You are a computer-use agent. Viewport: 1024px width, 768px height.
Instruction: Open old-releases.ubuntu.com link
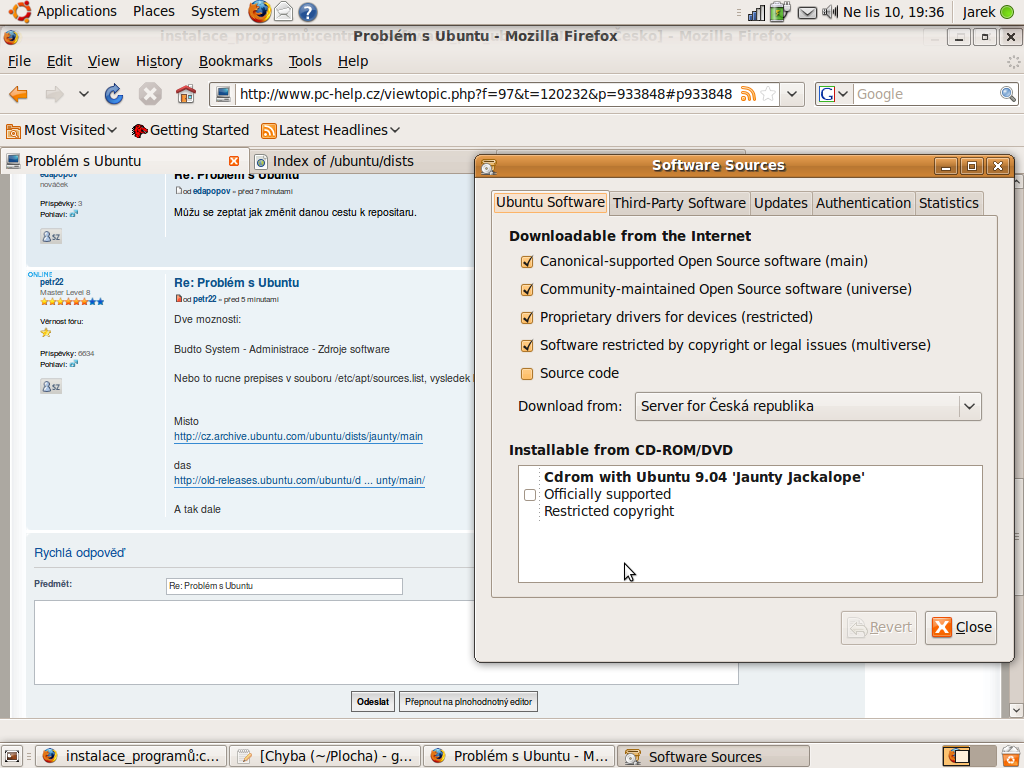(299, 481)
